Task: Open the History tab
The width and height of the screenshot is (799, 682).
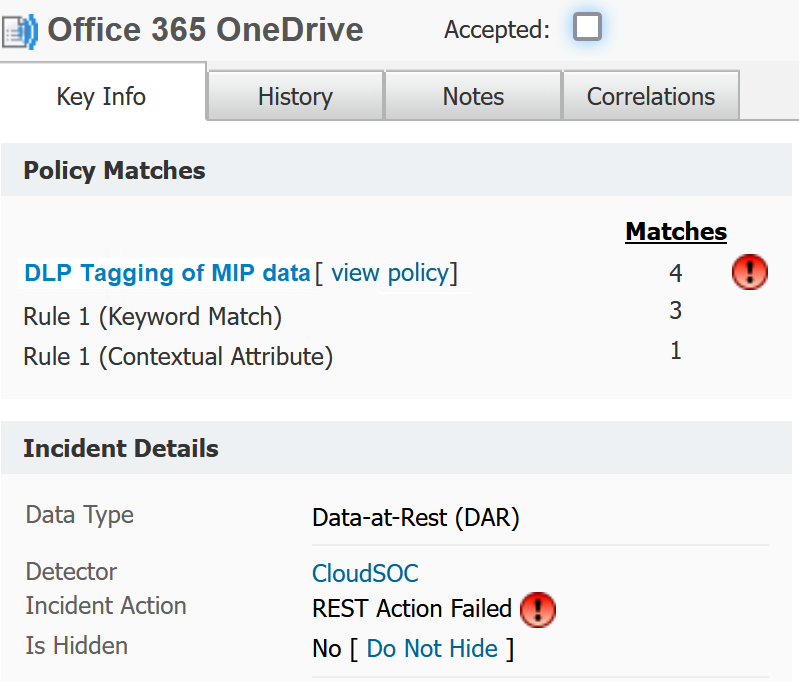Action: click(295, 97)
